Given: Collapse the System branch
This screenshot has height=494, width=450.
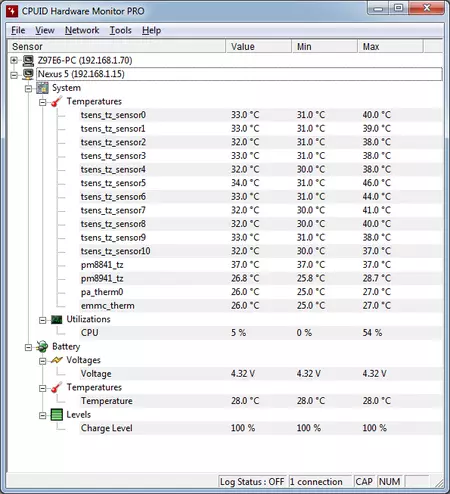Looking at the screenshot, I should coord(28,89).
